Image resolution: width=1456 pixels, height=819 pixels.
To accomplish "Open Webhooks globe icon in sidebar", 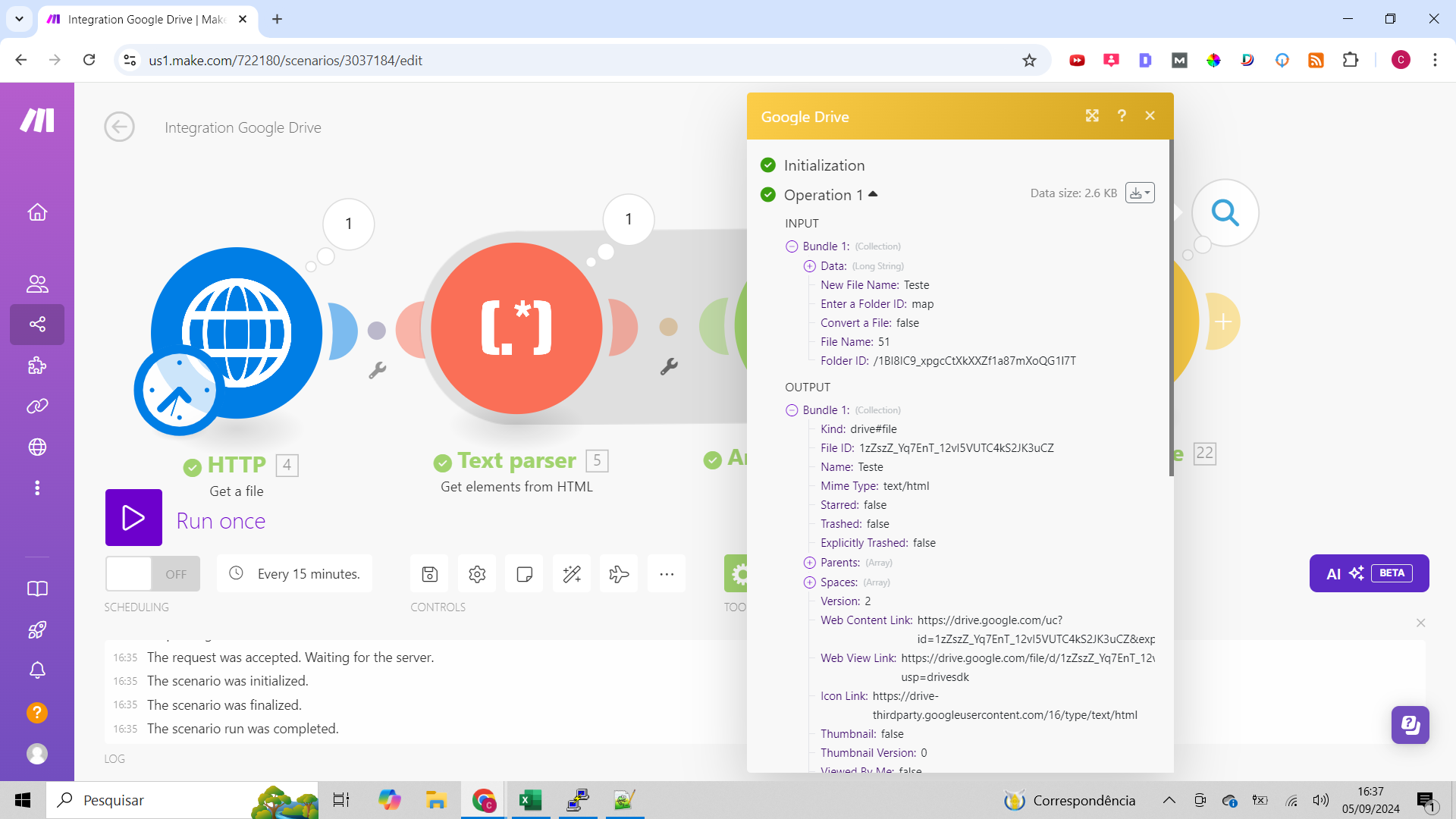I will (37, 447).
